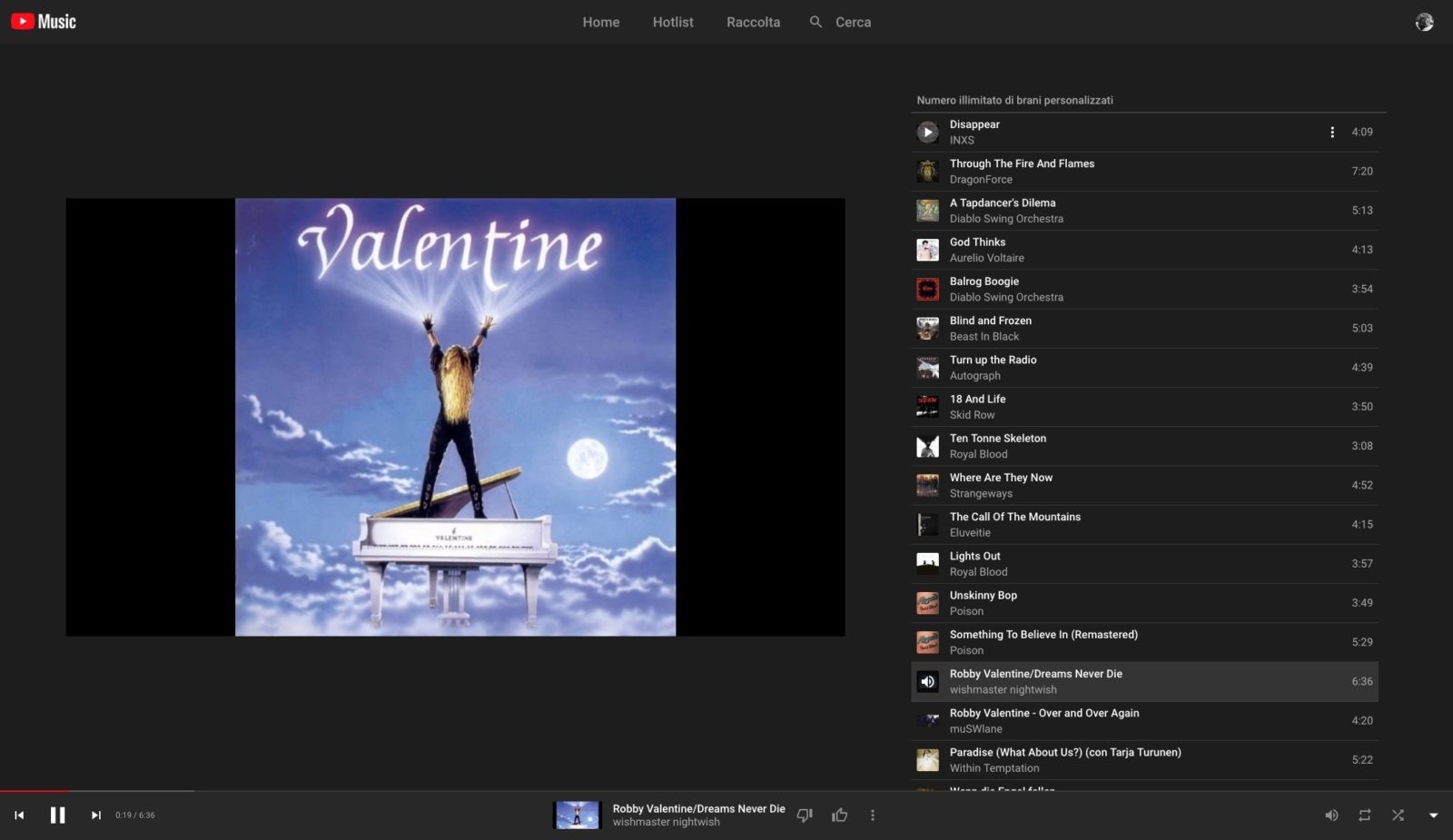Open the Hotlist tab
This screenshot has width=1453, height=840.
point(672,22)
